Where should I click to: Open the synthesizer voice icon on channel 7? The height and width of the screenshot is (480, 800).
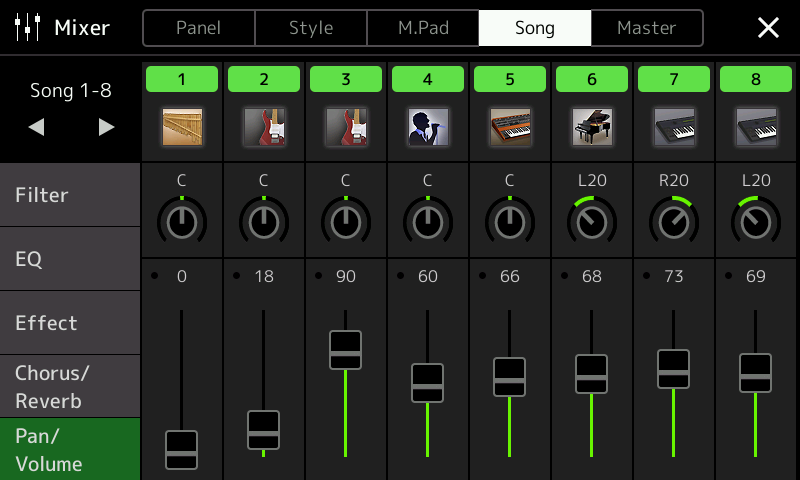point(674,127)
